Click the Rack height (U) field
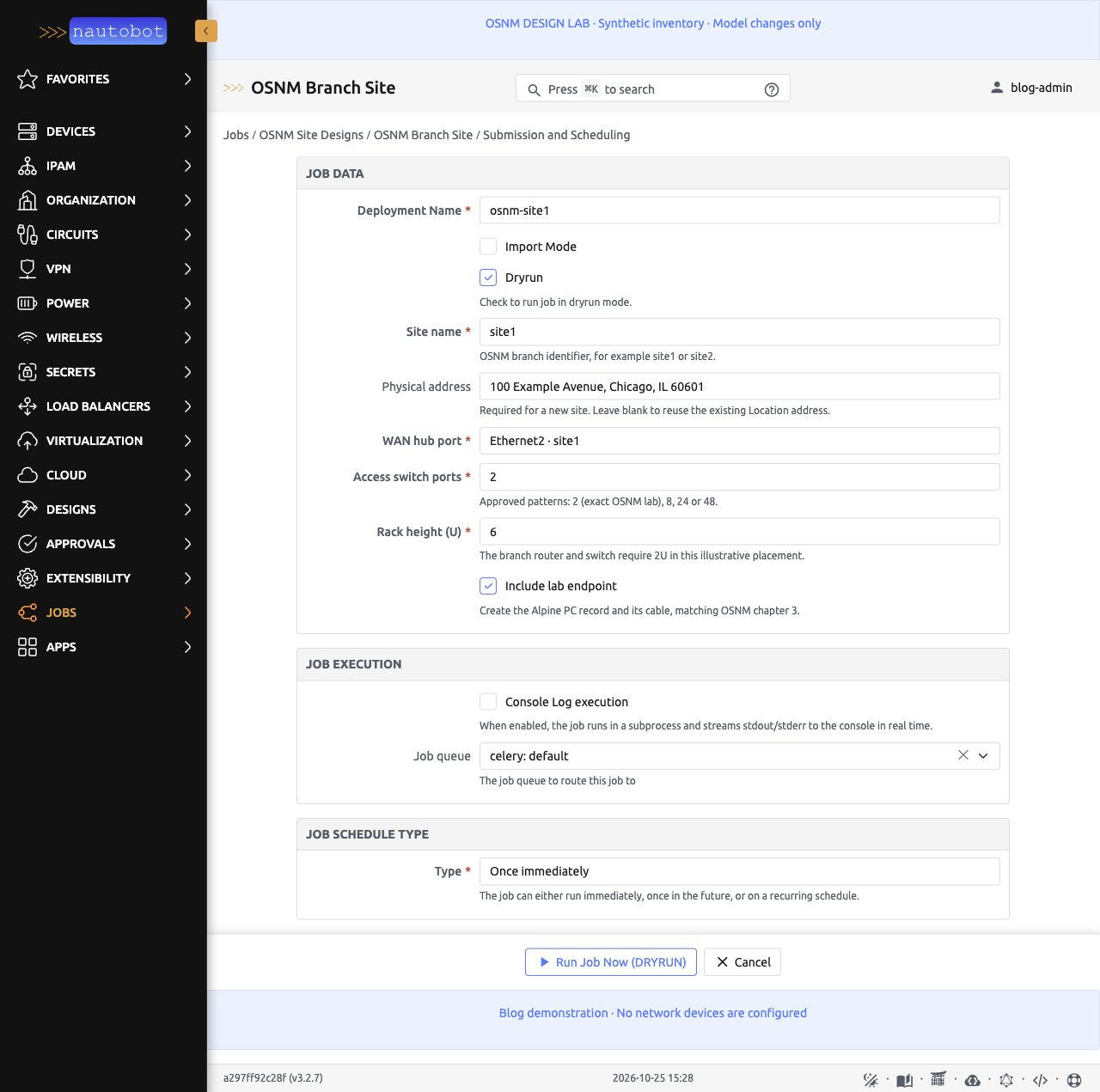Viewport: 1100px width, 1092px height. [740, 532]
